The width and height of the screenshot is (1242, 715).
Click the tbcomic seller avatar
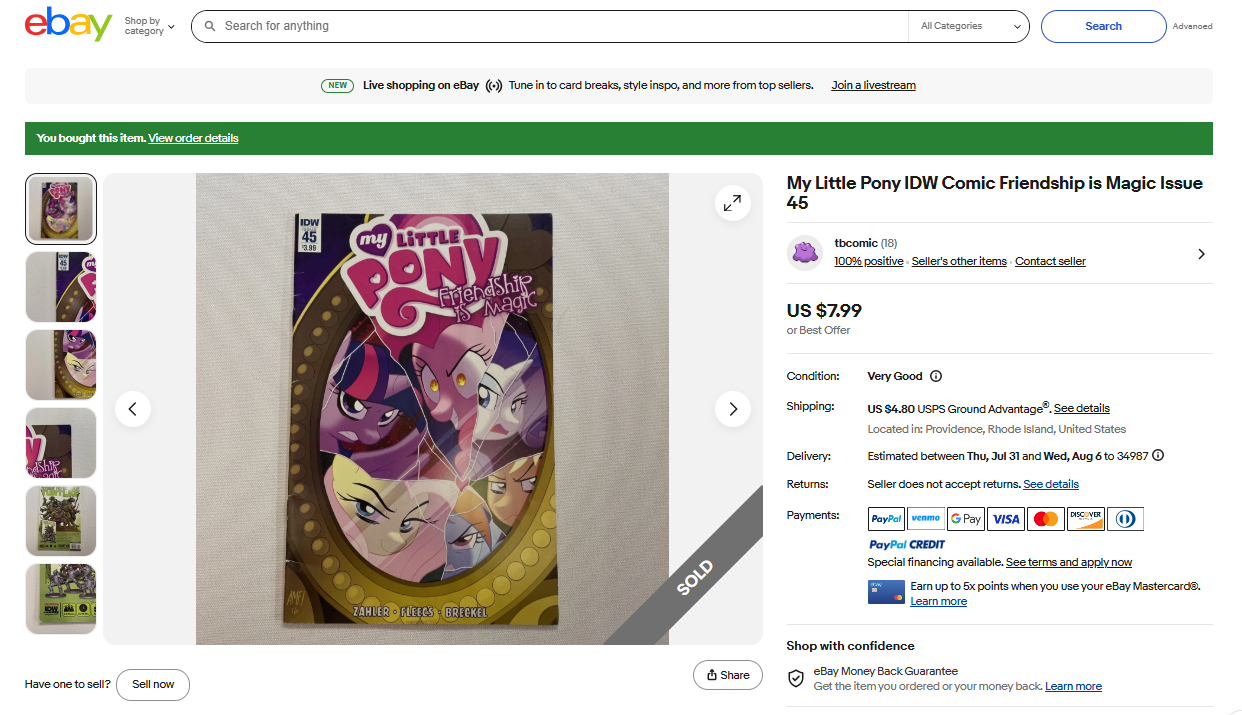click(x=804, y=253)
